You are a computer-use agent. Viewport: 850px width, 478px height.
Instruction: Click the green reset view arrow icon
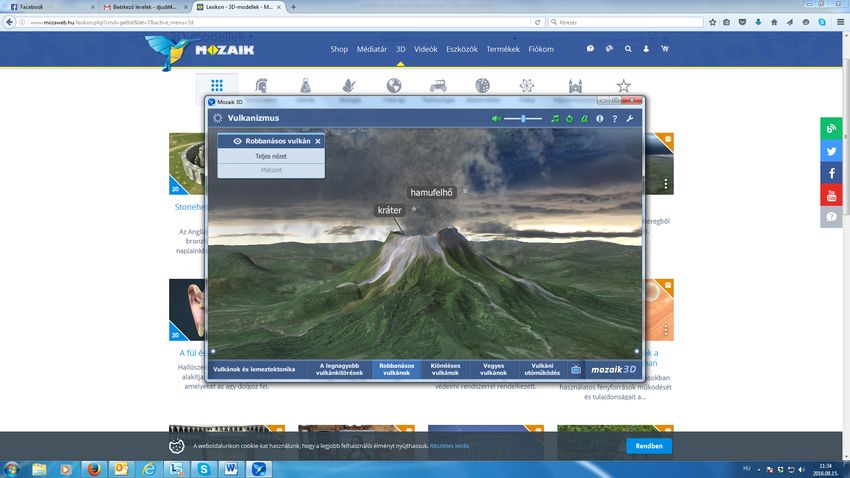pyautogui.click(x=570, y=118)
